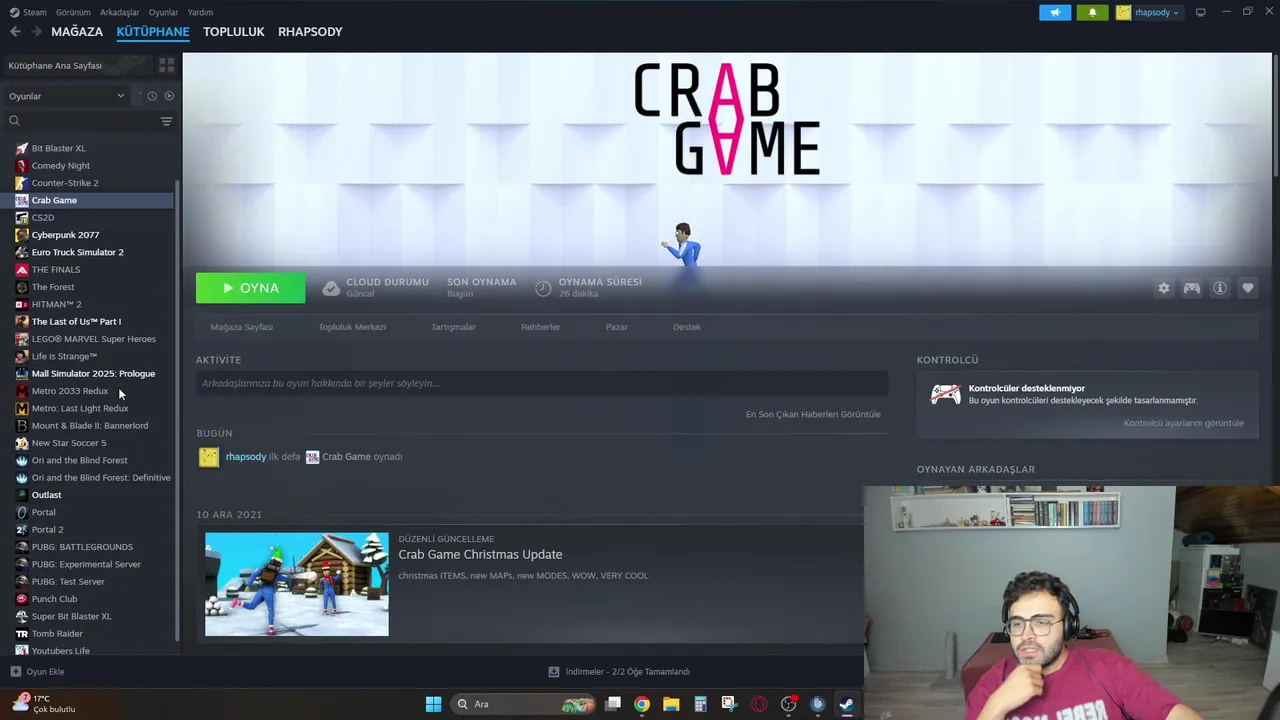Click the Steam taskbar icon
This screenshot has height=720, width=1280.
click(846, 704)
